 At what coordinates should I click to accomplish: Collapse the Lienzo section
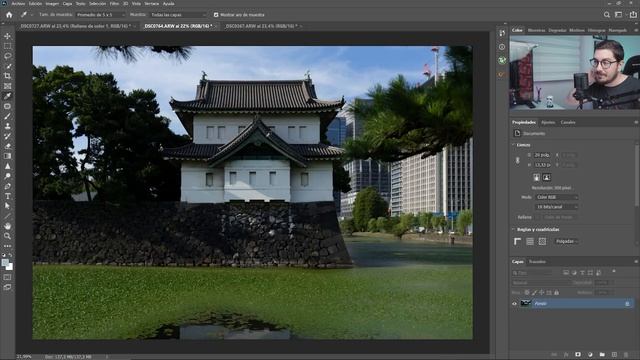(x=513, y=145)
